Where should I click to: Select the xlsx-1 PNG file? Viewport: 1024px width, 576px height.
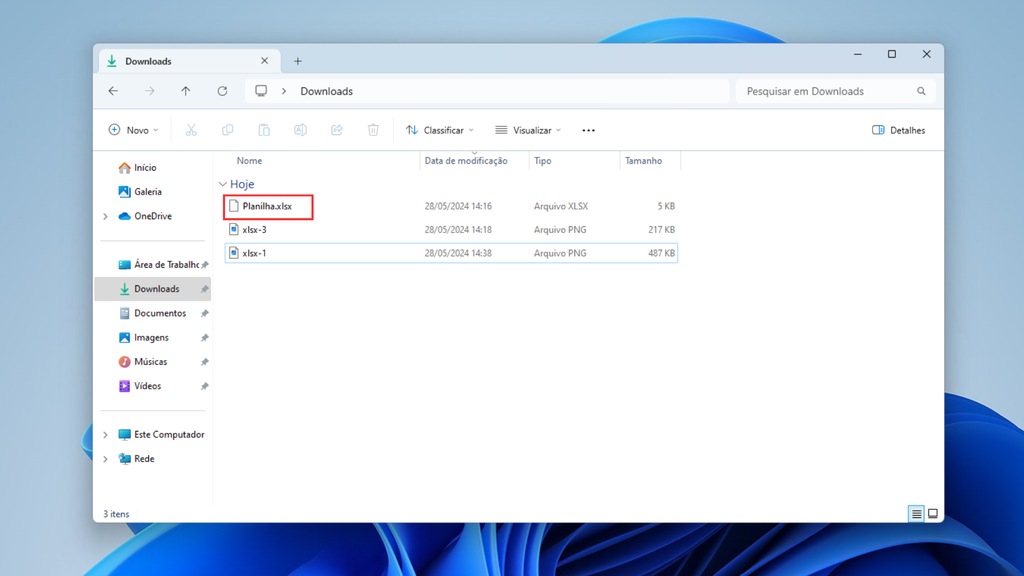coord(451,253)
